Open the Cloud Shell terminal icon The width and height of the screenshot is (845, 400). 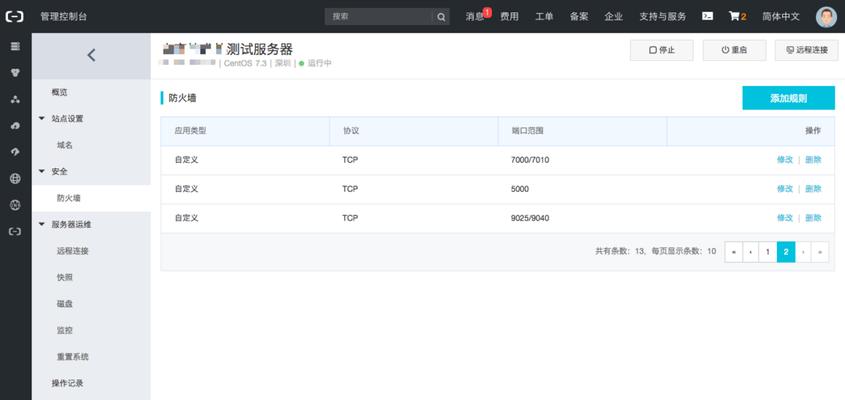click(x=708, y=16)
